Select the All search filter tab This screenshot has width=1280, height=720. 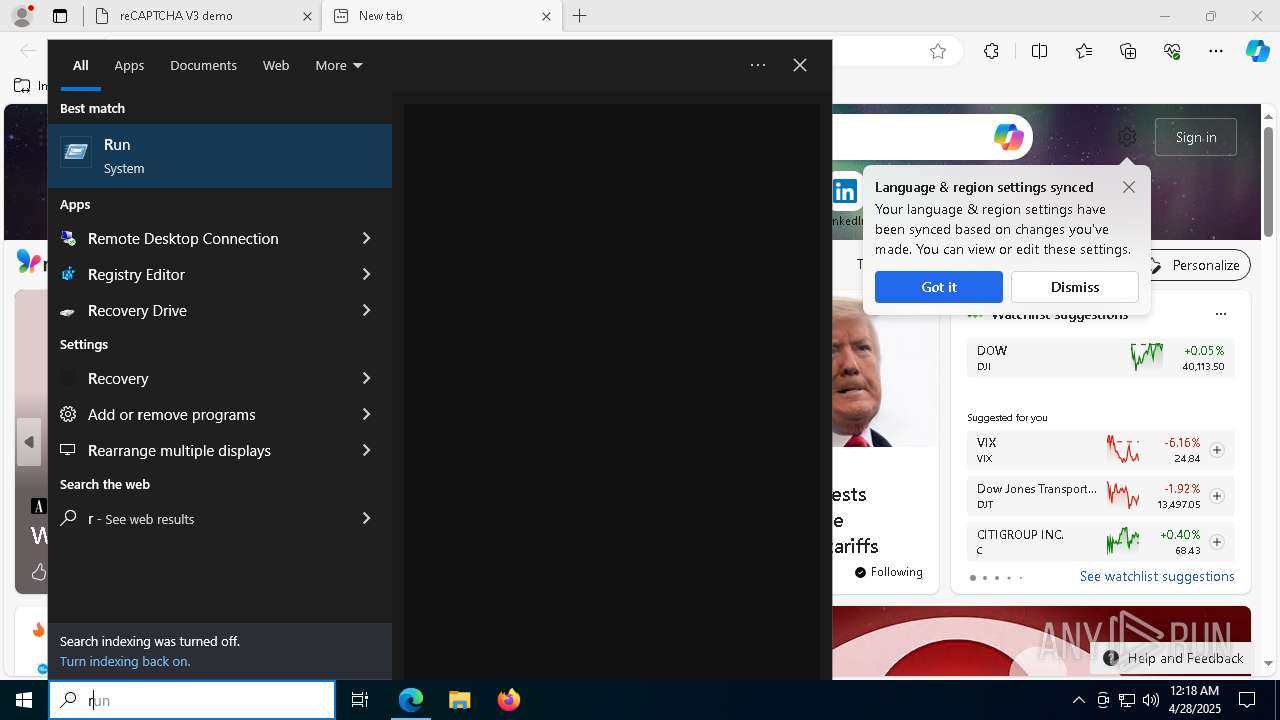tap(81, 65)
